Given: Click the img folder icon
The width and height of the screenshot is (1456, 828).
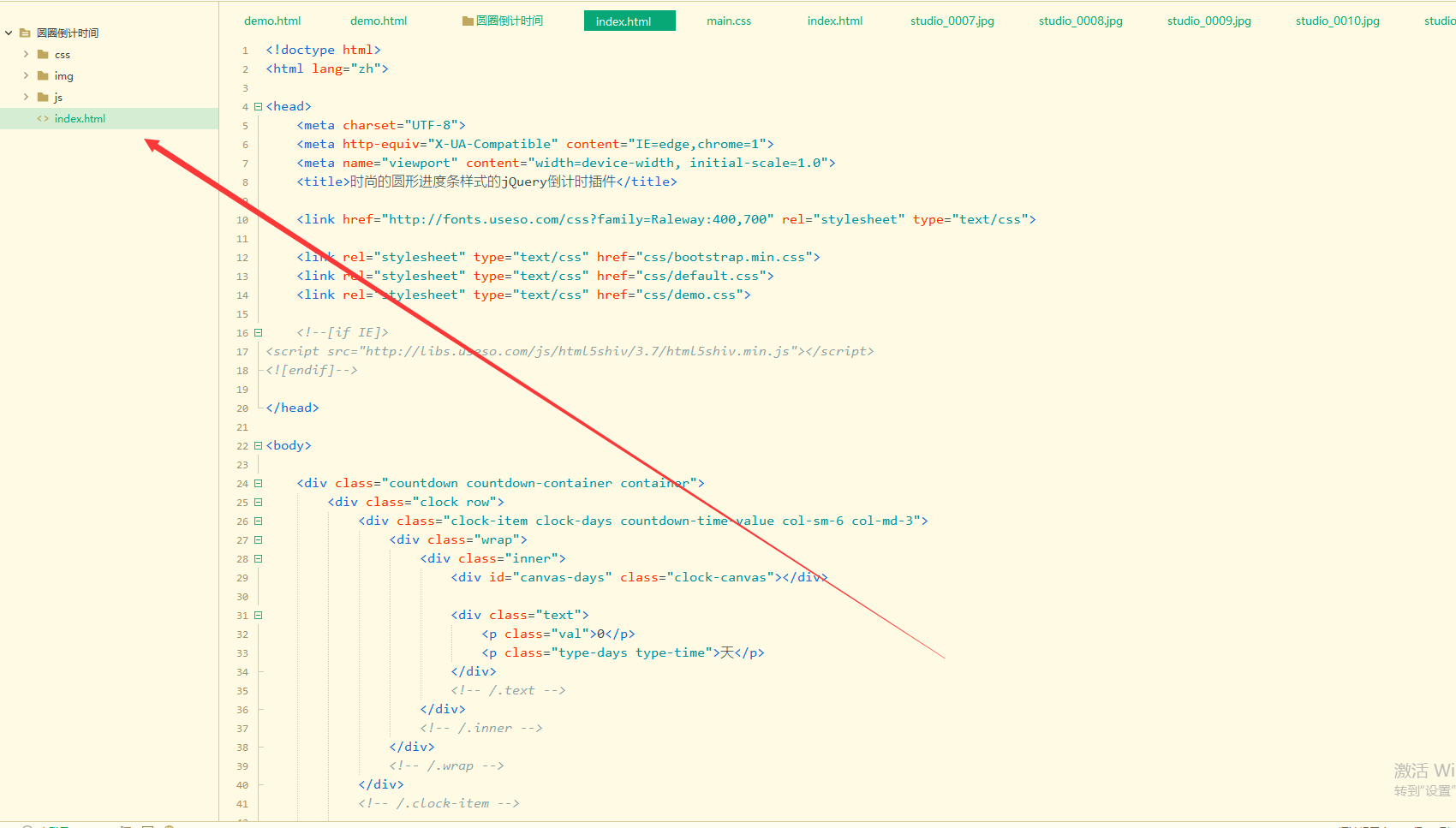Looking at the screenshot, I should (x=43, y=75).
